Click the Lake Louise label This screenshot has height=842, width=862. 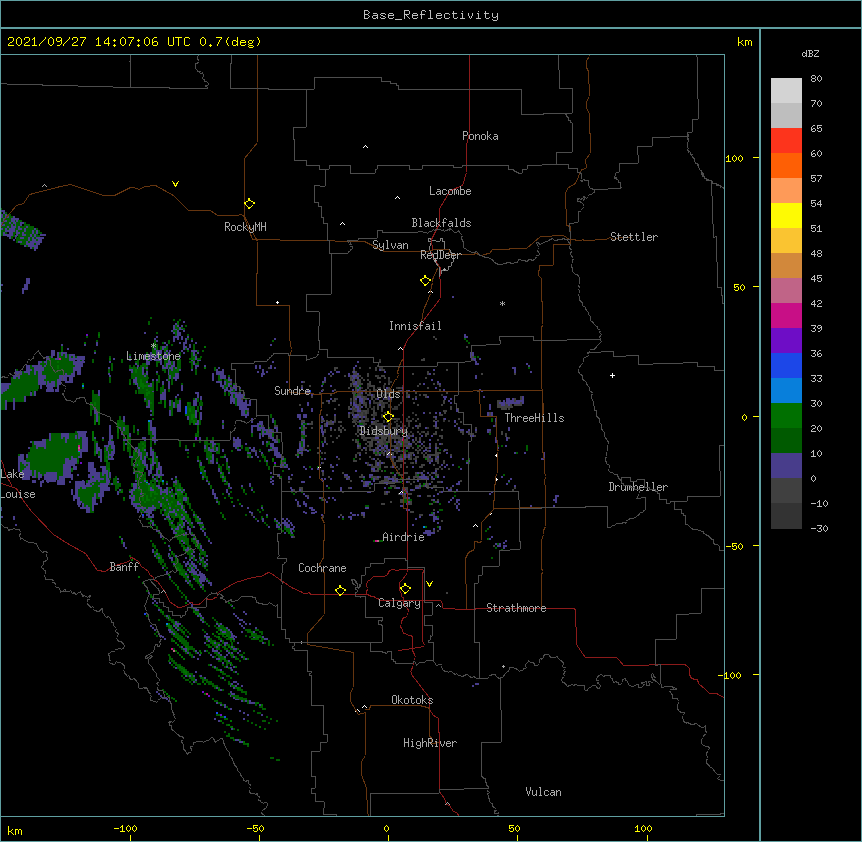pos(18,484)
